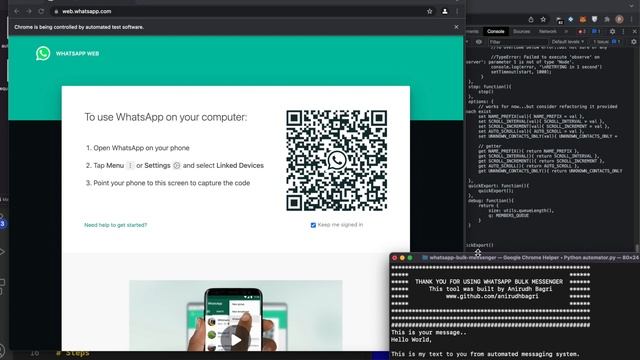Toggle the live expression eye icon in console
Viewport: 640px width, 360px height.
[x=479, y=42]
